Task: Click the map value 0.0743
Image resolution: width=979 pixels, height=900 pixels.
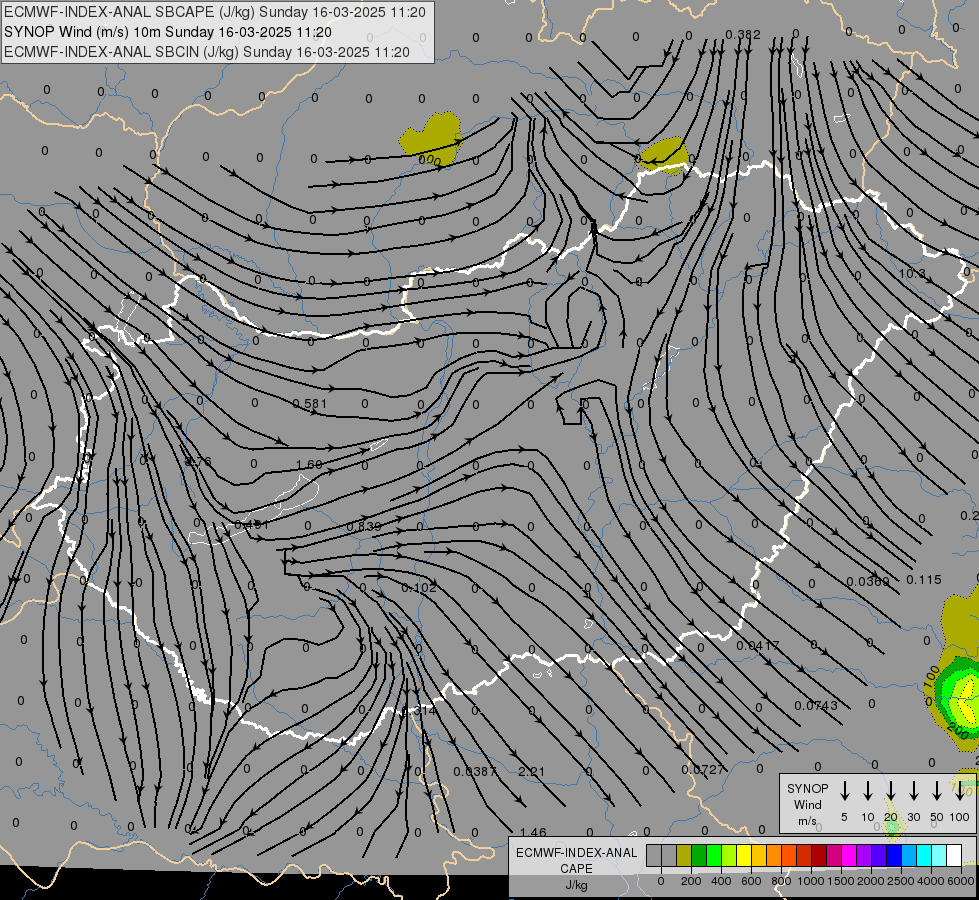Action: [816, 706]
